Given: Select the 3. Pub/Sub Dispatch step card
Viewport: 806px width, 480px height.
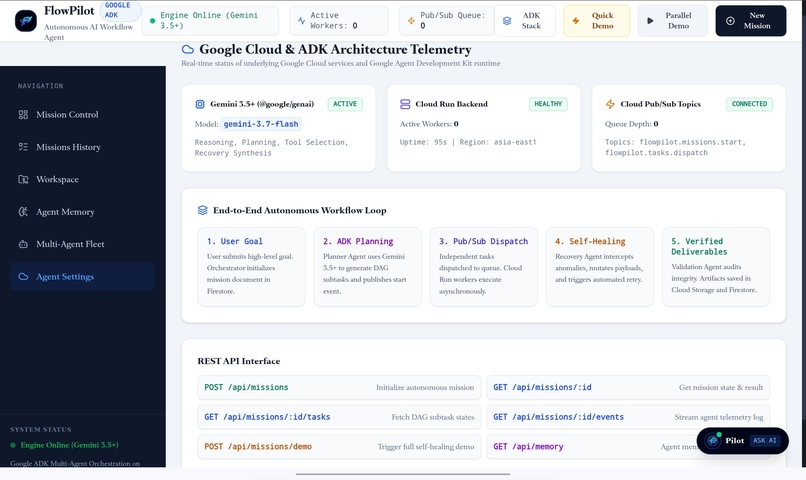Looking at the screenshot, I should (x=484, y=267).
